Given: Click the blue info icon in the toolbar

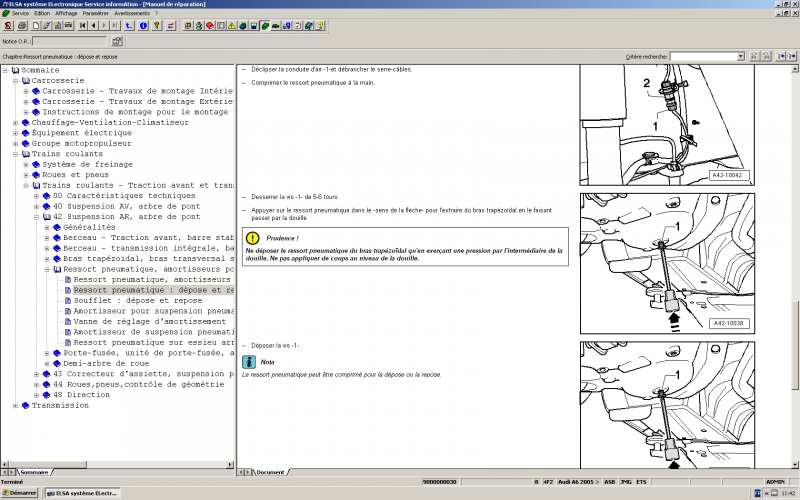Looking at the screenshot, I should click(x=143, y=25).
